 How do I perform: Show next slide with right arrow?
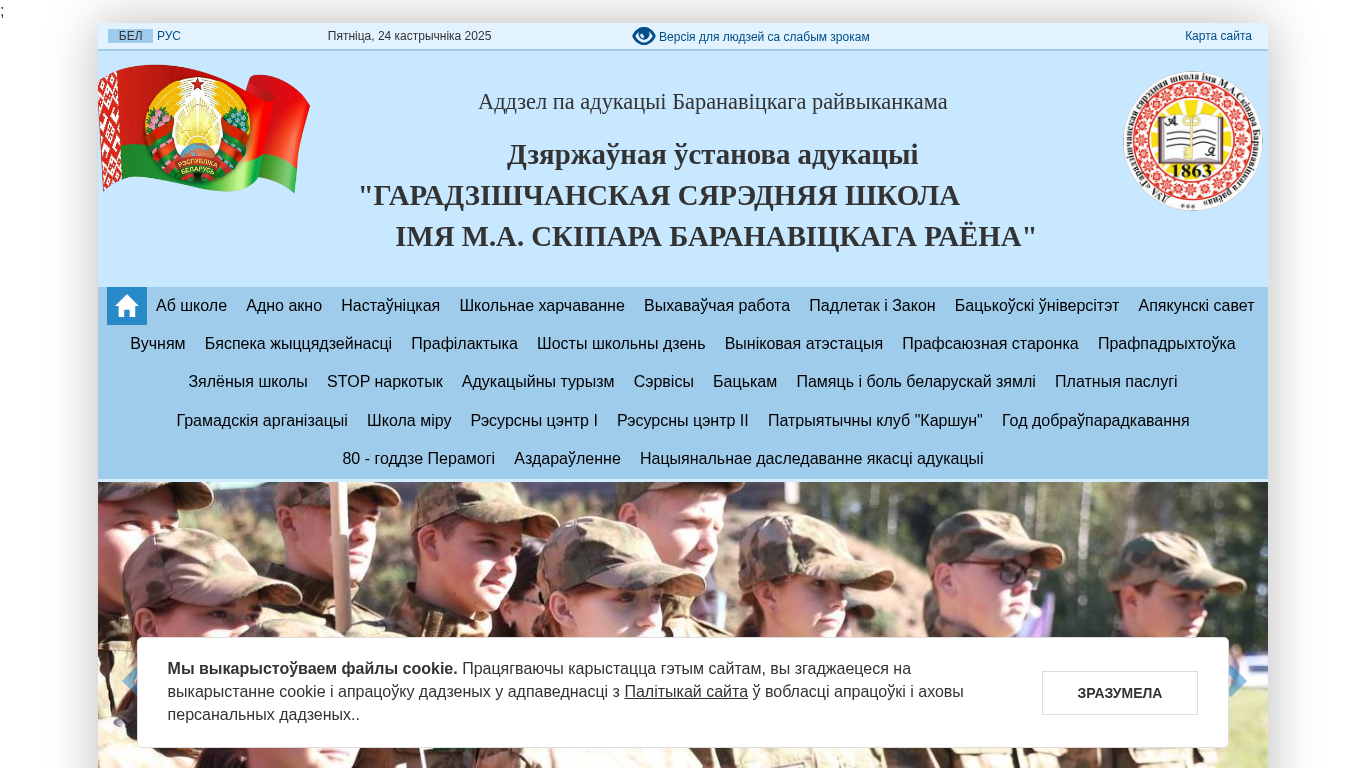(1237, 681)
